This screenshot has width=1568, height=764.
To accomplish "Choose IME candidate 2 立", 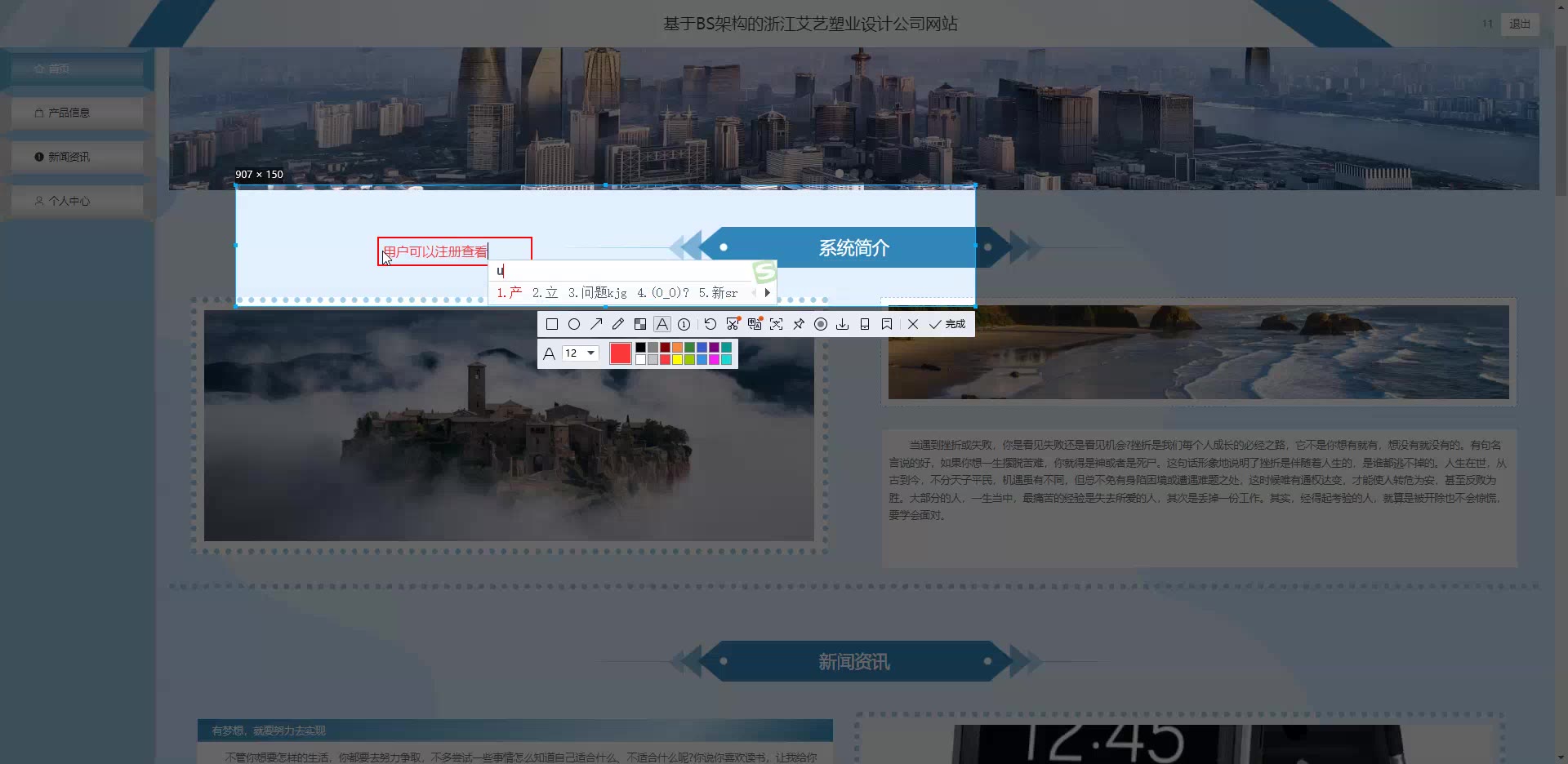I will tap(545, 292).
